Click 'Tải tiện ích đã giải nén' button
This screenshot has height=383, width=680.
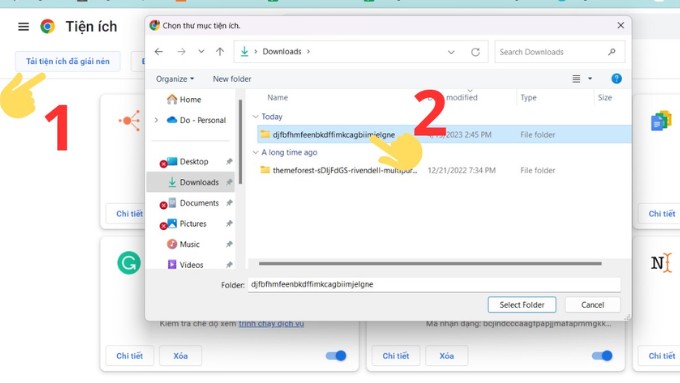(68, 61)
